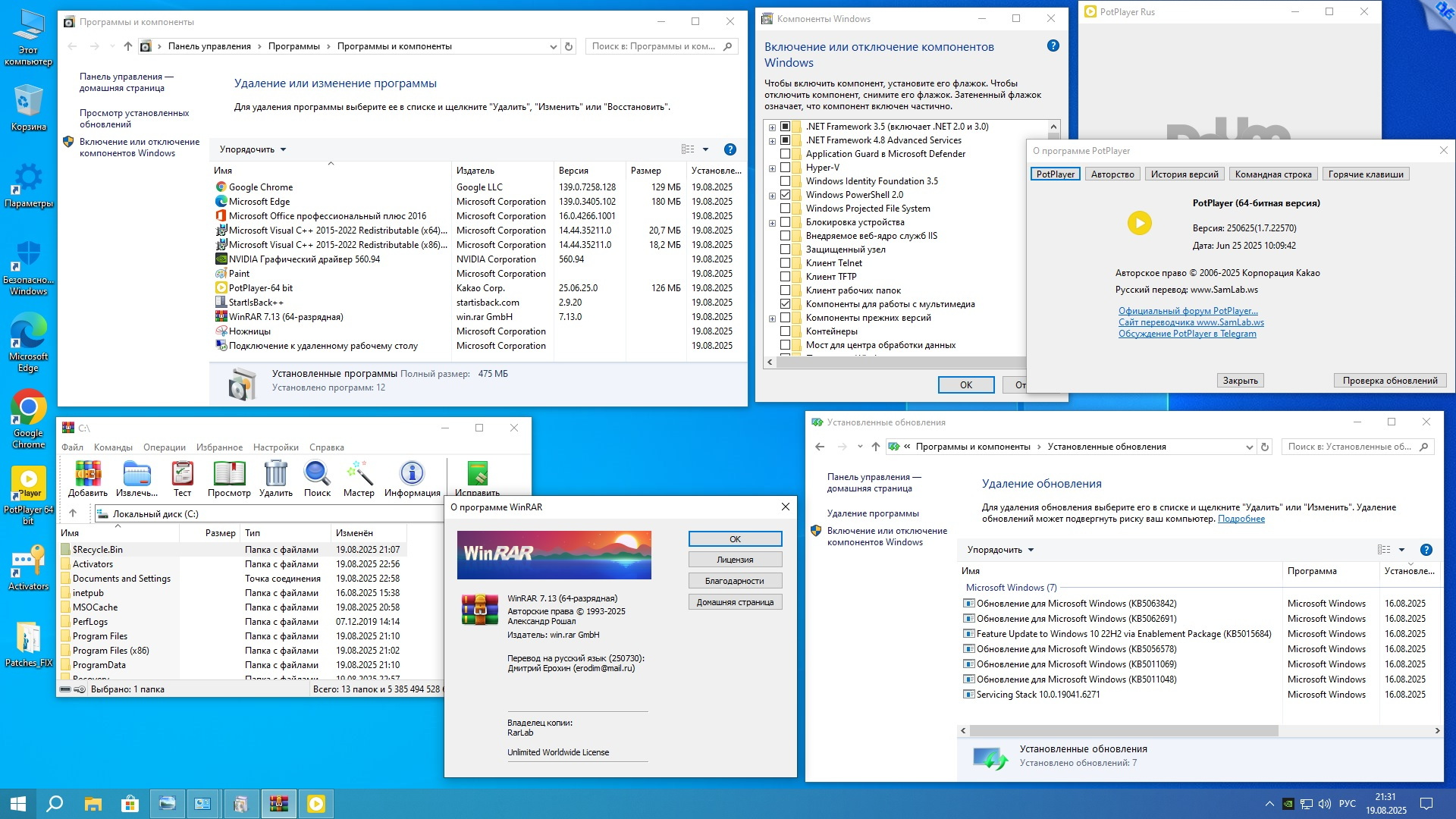1456x819 pixels.
Task: Click WinRAR's Test (Тест) toolbar icon
Action: 182,474
